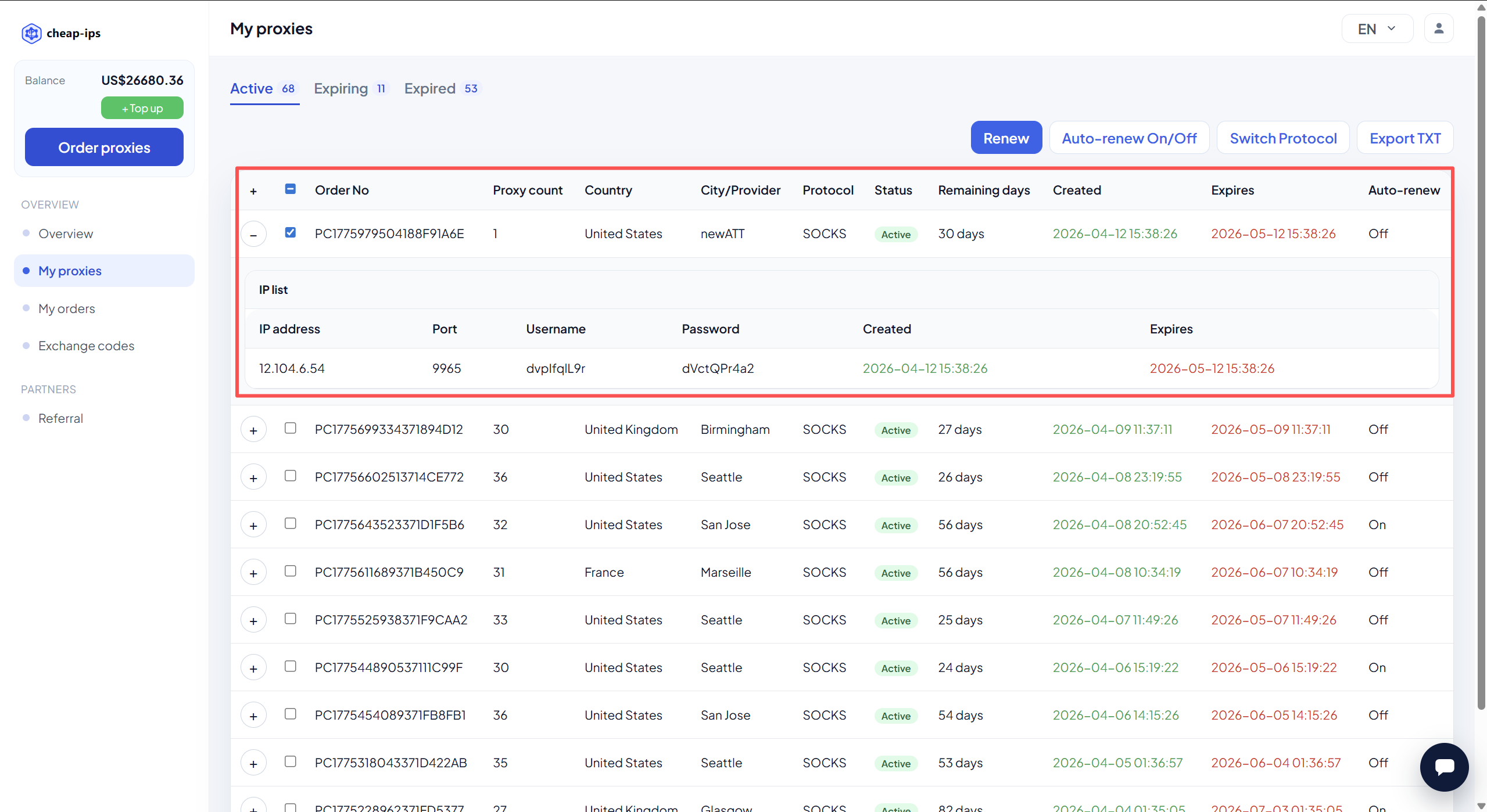The width and height of the screenshot is (1487, 812).
Task: Collapse the PC1775979504188F91A6E order row
Action: (253, 235)
